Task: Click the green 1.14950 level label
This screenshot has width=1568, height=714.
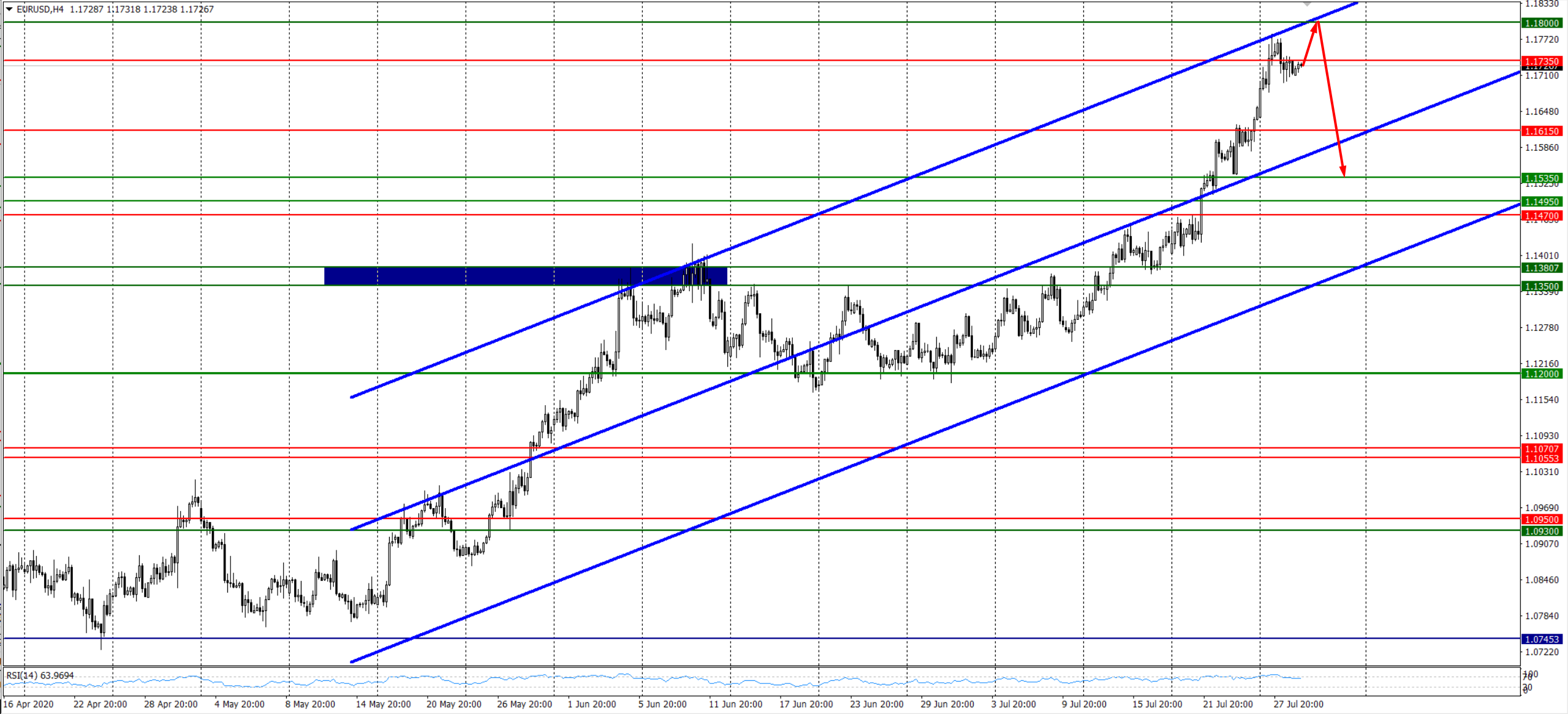Action: (x=1542, y=202)
